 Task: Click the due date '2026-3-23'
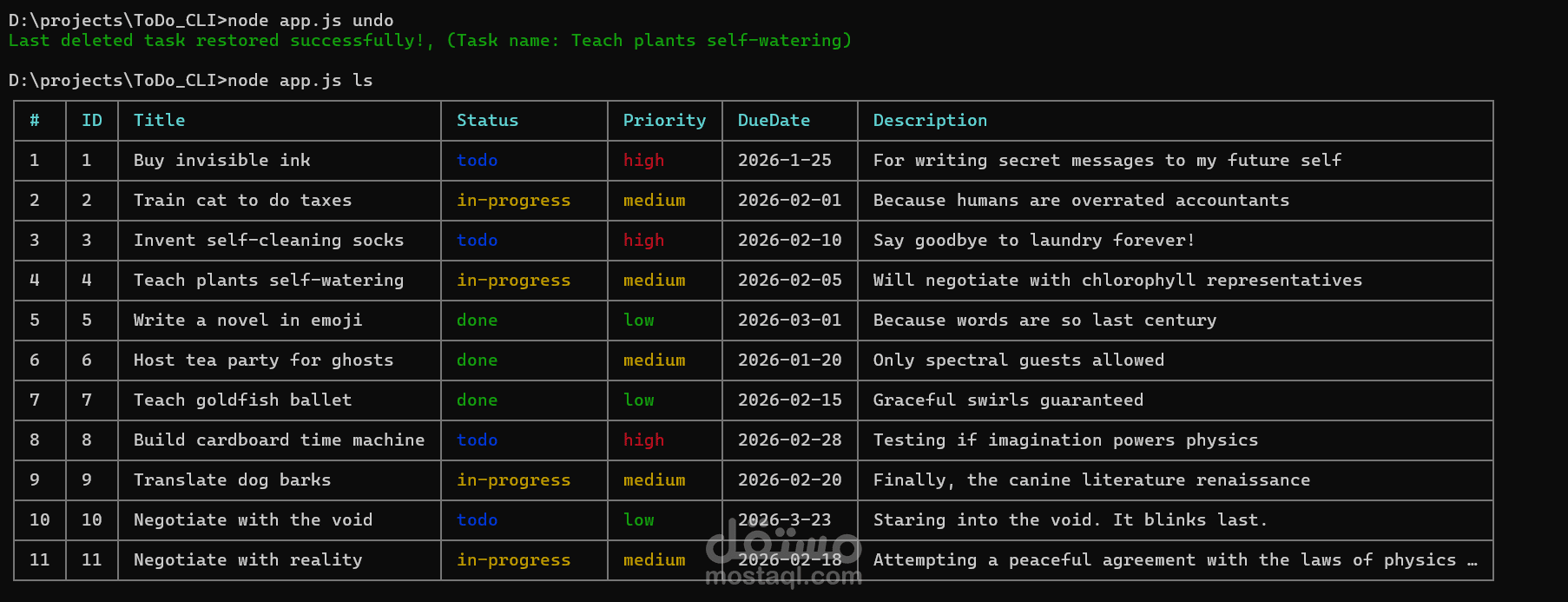[x=784, y=520]
